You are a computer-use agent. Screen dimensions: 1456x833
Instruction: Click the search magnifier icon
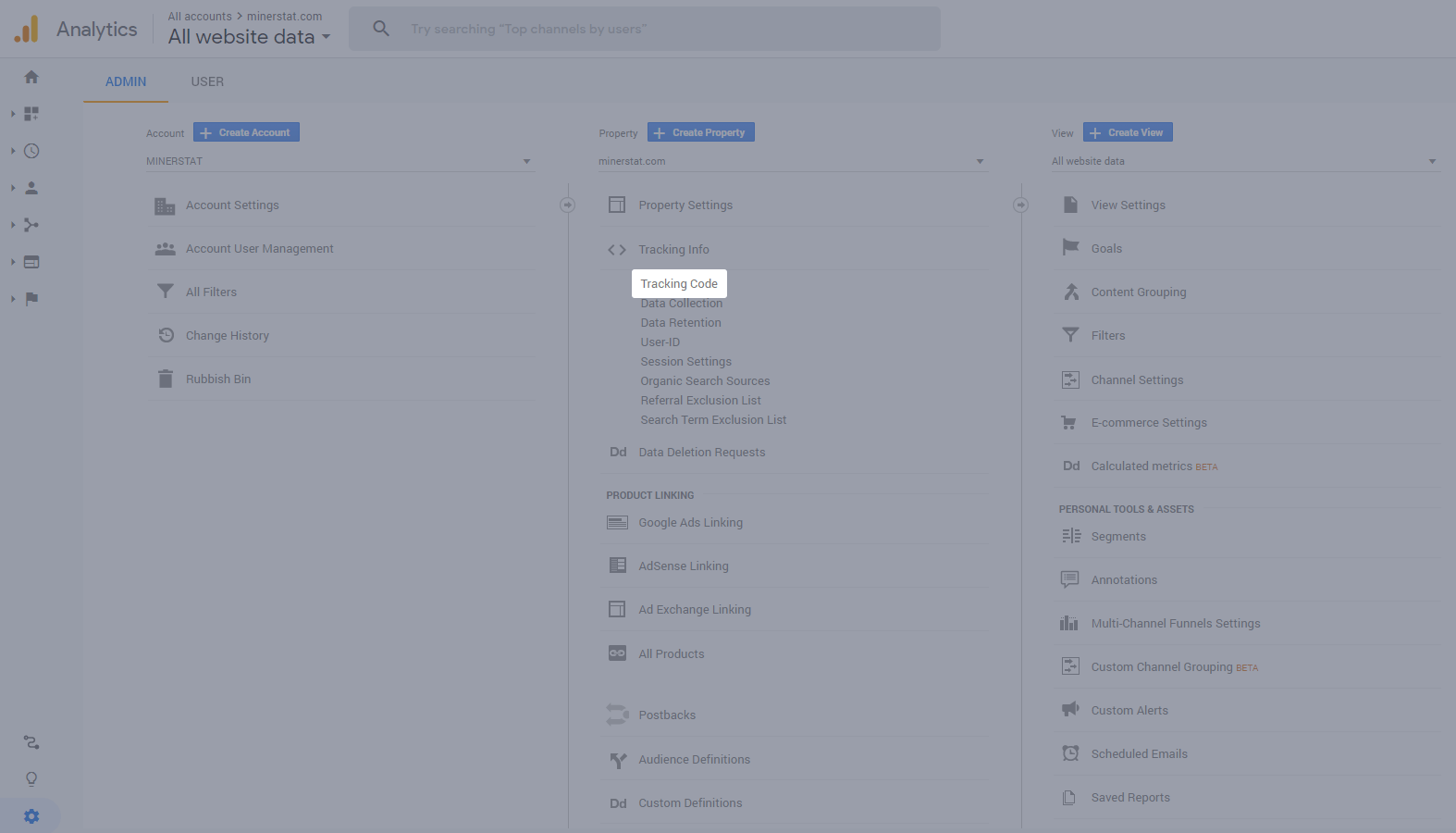click(381, 29)
